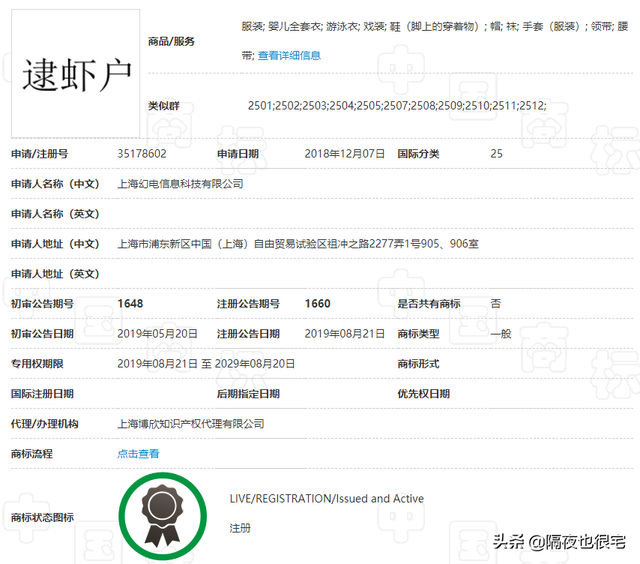Click the 优先权日期 label

[424, 394]
